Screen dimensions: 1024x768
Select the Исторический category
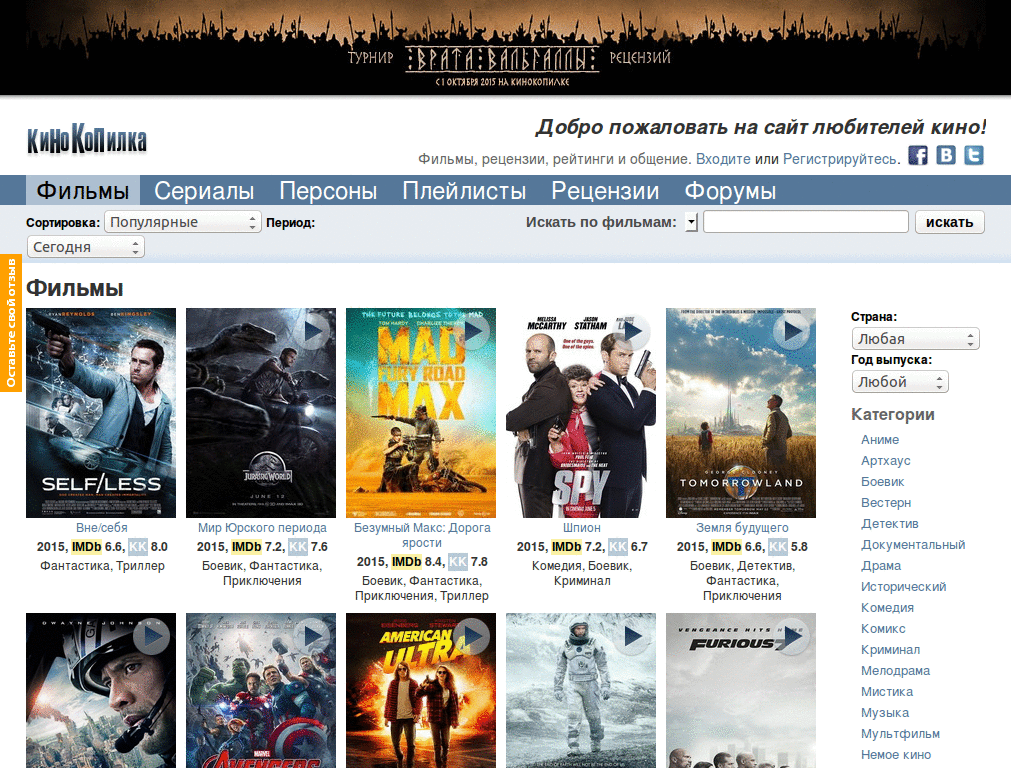click(903, 586)
